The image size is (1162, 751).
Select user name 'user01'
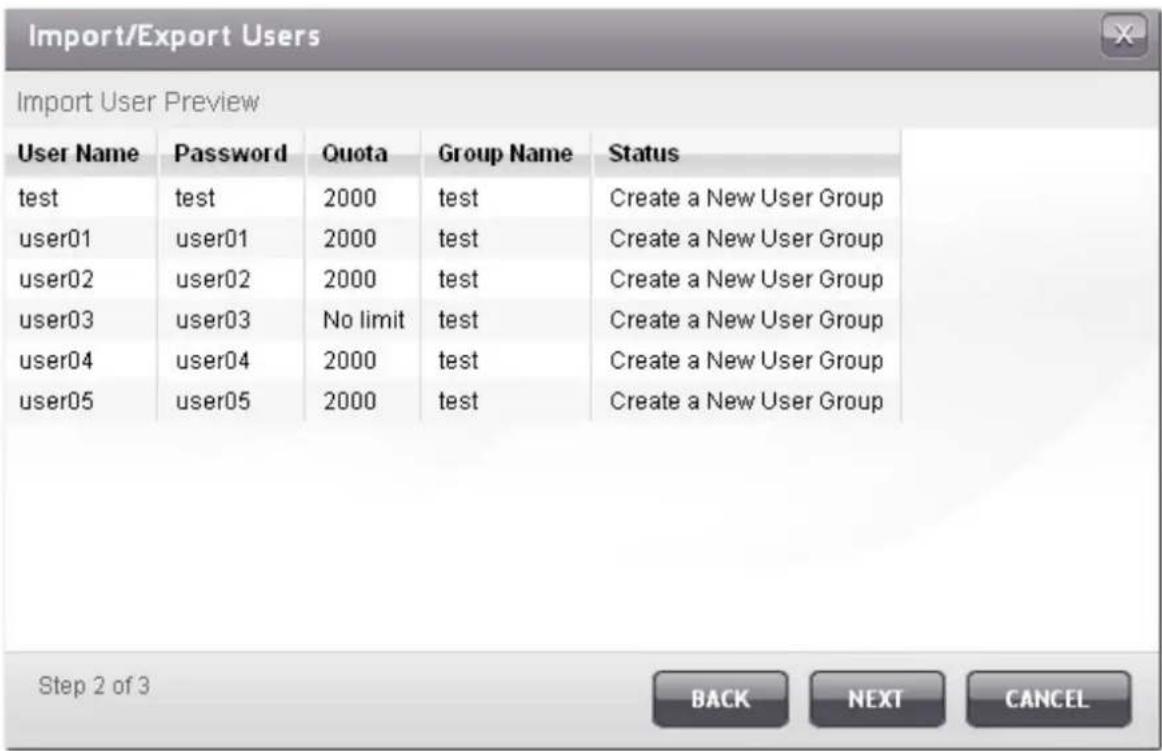(x=56, y=239)
